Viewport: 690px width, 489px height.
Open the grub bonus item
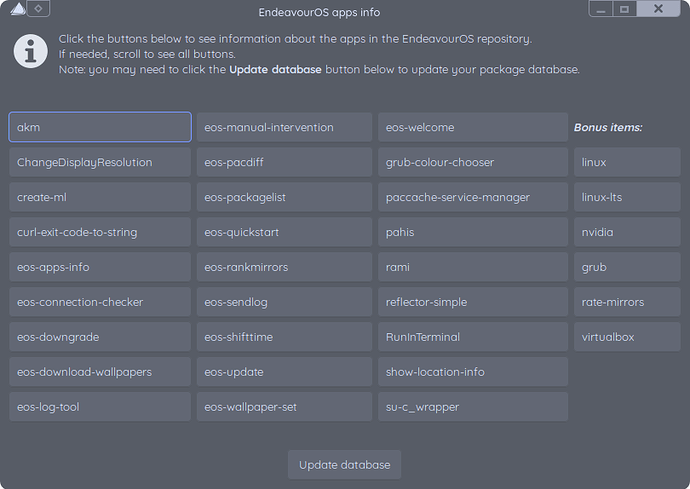coord(627,267)
